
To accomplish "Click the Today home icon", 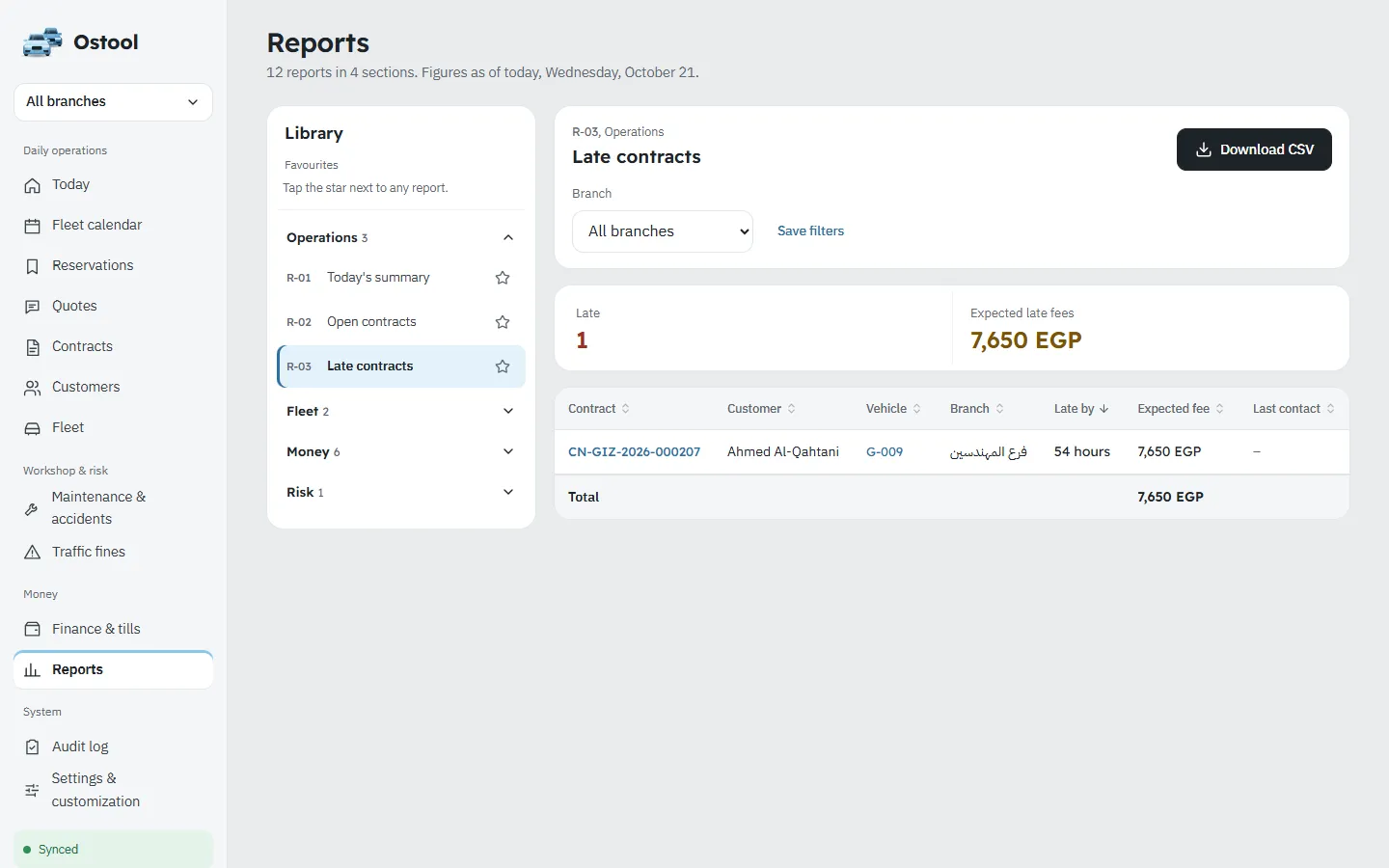I will (x=33, y=185).
